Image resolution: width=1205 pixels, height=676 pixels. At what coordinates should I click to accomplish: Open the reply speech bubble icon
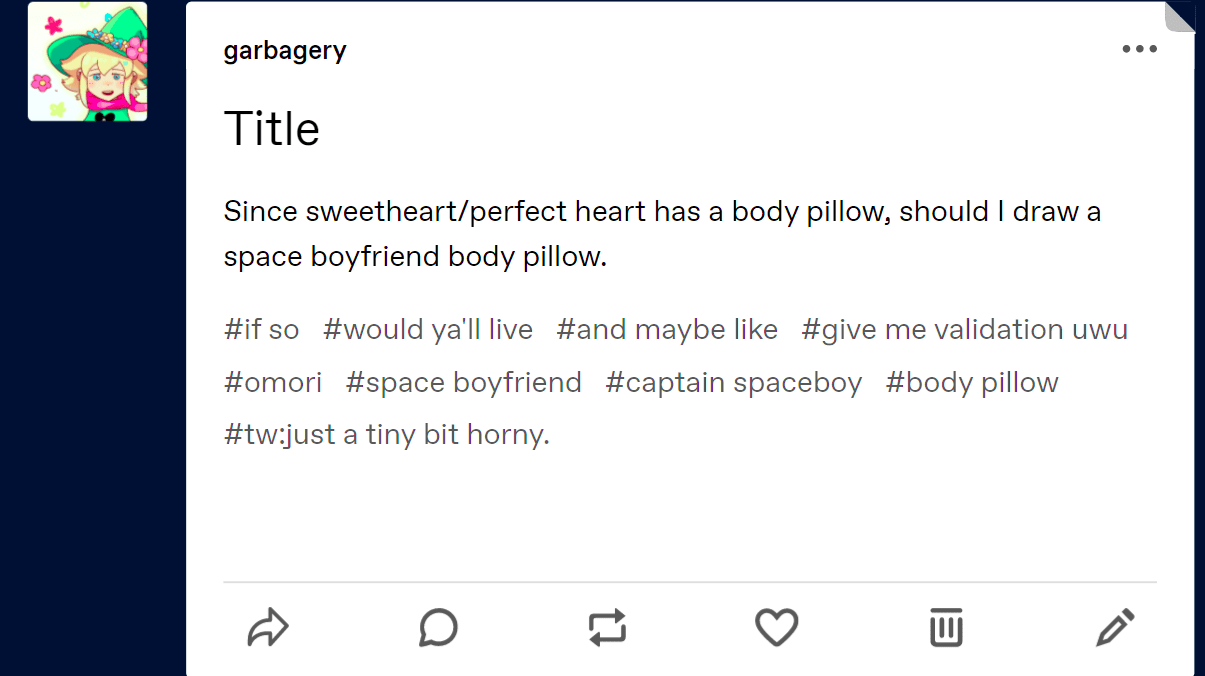pos(438,628)
